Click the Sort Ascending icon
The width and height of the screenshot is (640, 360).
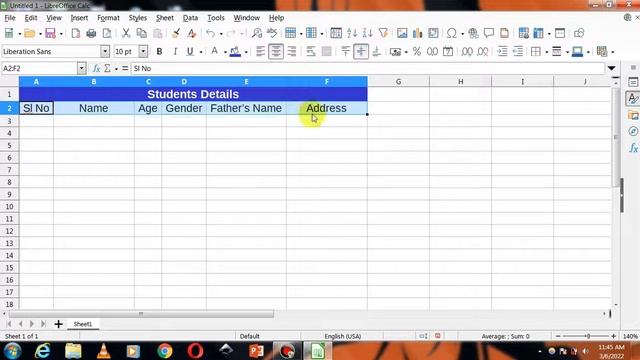[x=352, y=33]
